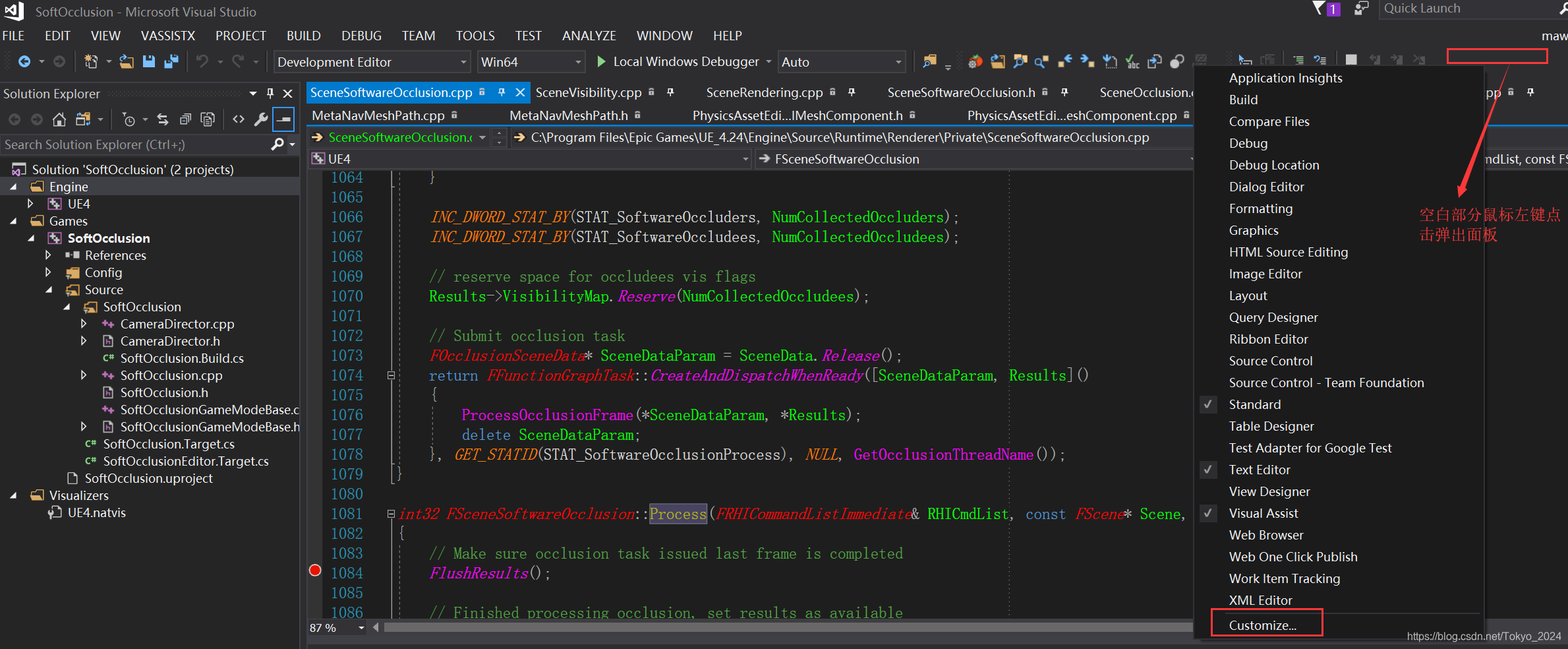Image resolution: width=1568 pixels, height=649 pixels.
Task: Click Visual Assist Navigate Forward icon
Action: point(1088,61)
